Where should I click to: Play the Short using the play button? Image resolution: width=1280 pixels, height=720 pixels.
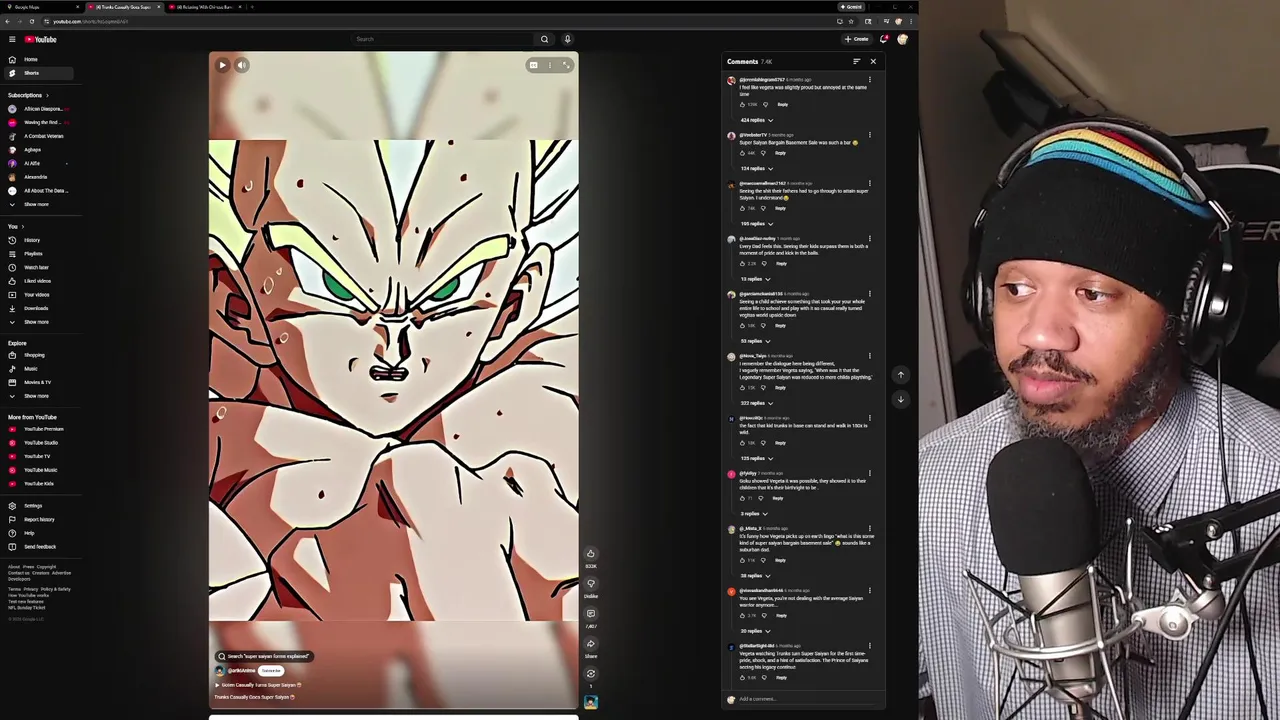[222, 65]
